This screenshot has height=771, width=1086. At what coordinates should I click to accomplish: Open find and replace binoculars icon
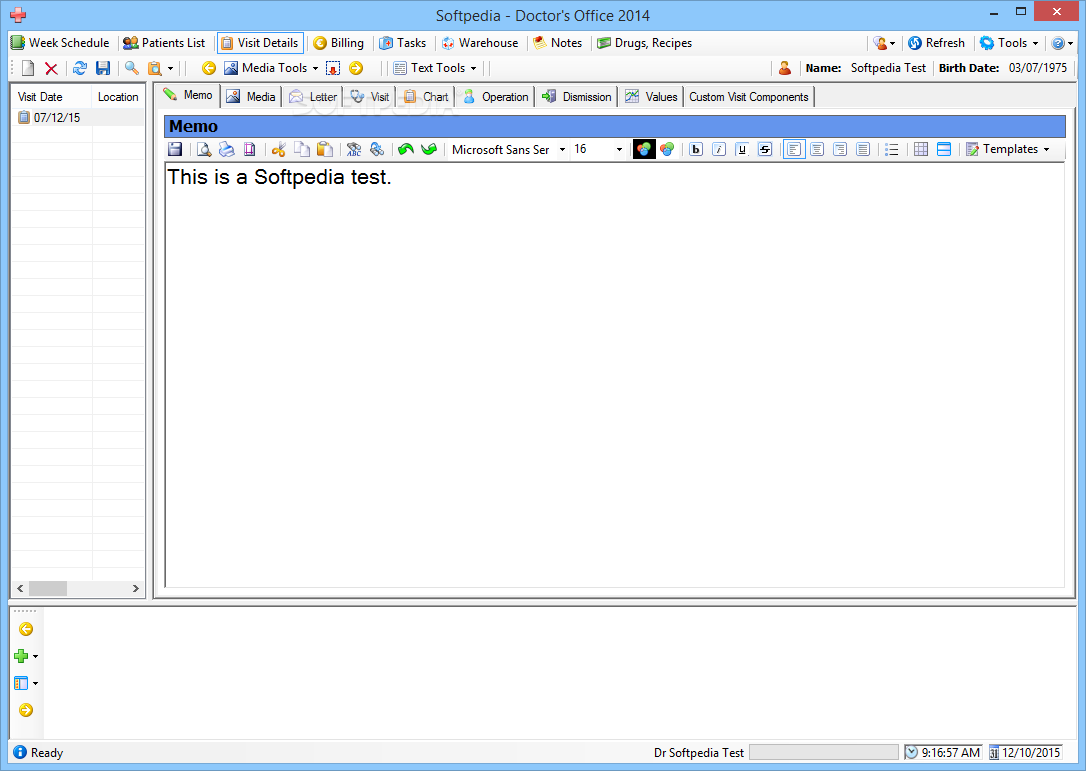point(377,149)
